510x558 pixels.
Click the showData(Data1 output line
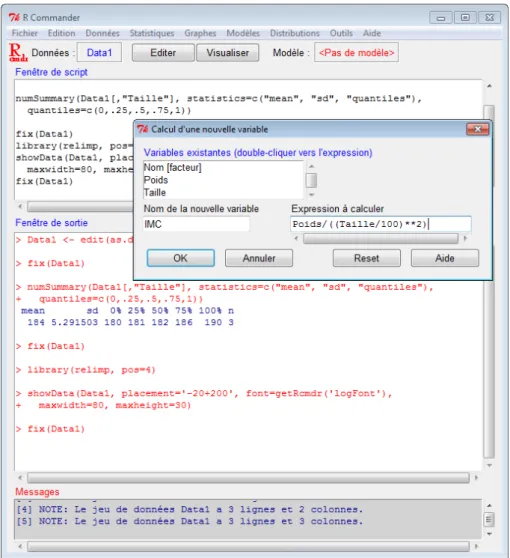[x=204, y=394]
